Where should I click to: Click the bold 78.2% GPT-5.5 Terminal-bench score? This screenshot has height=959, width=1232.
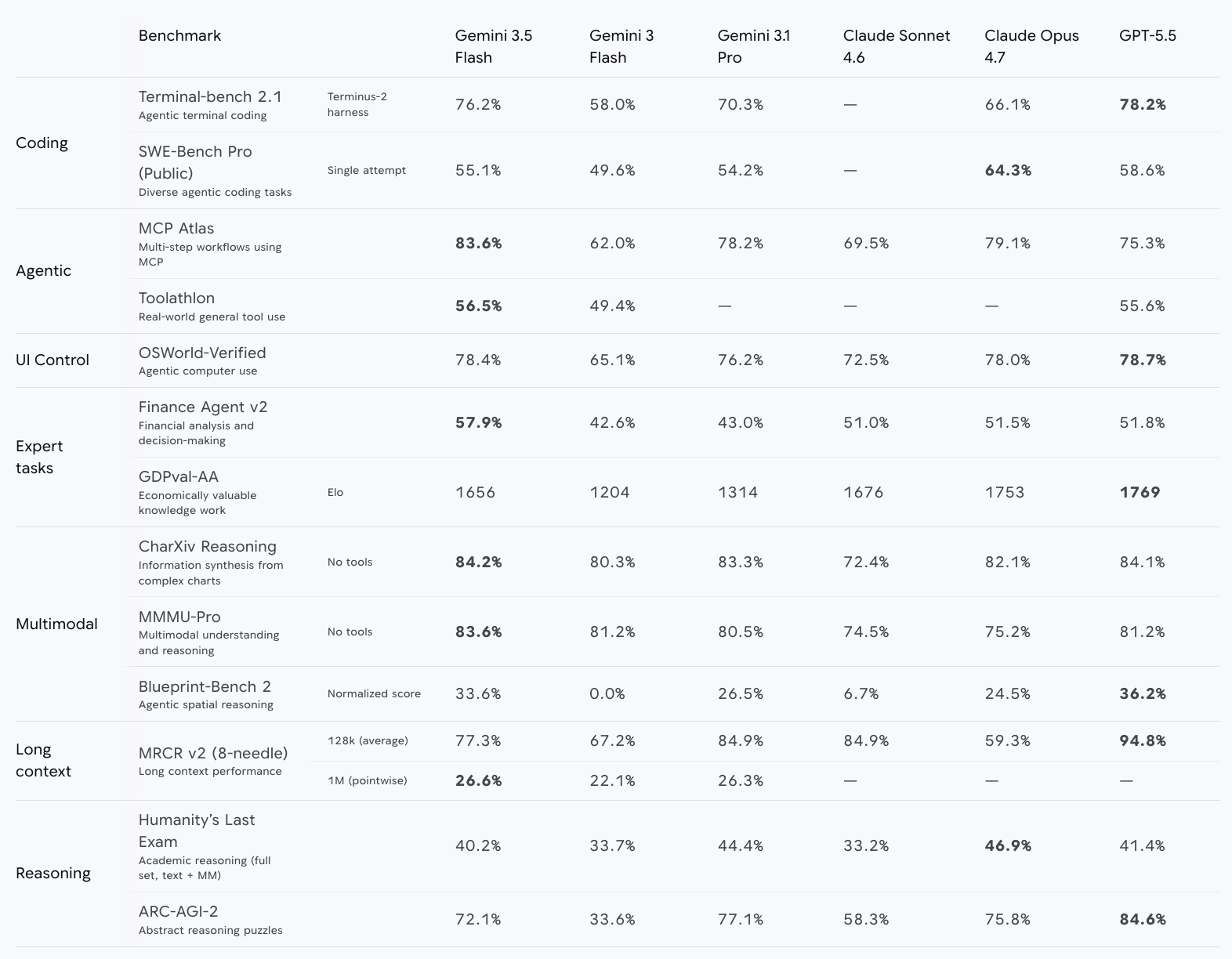tap(1143, 104)
